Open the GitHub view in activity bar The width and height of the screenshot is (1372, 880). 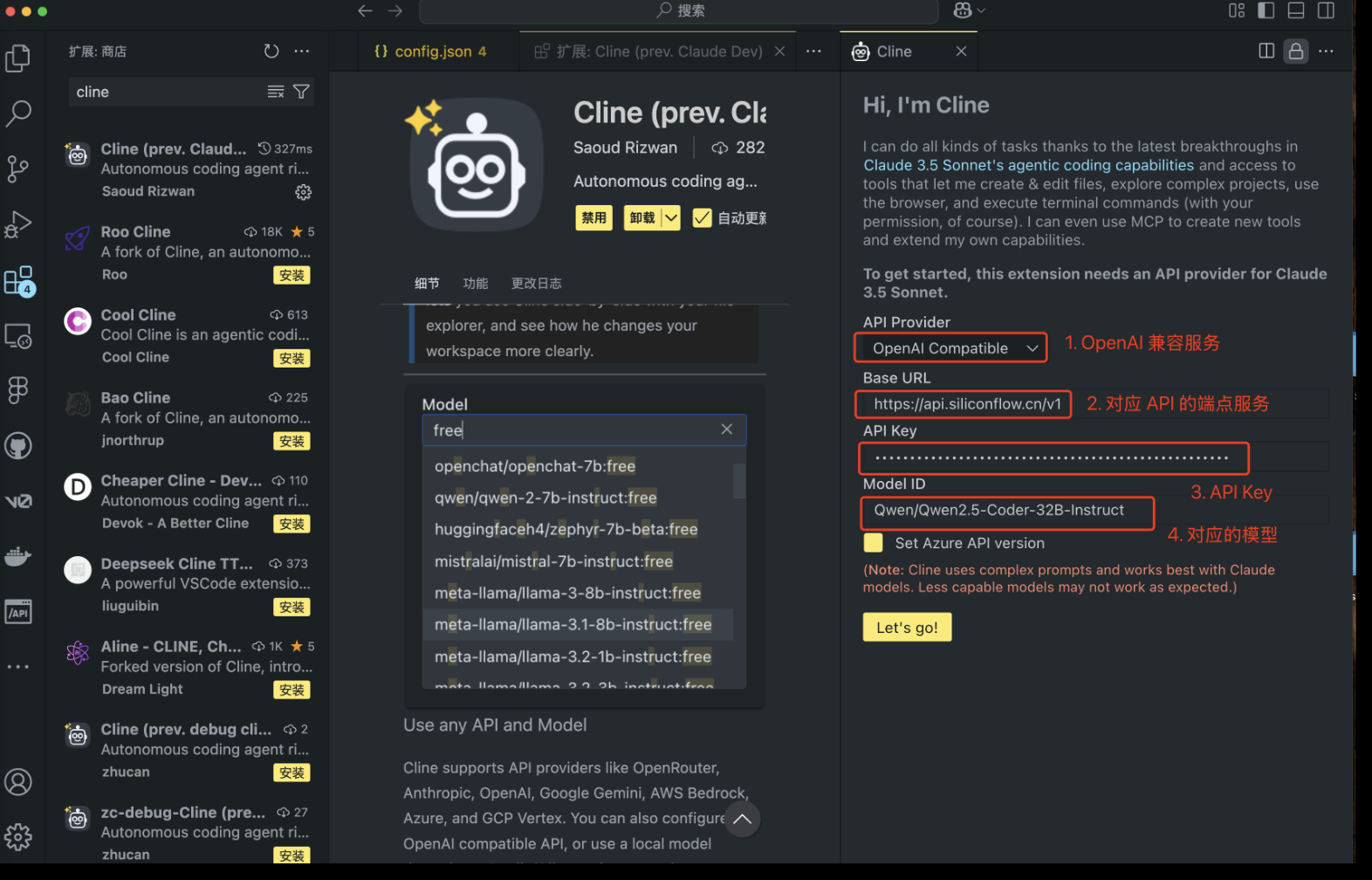18,446
